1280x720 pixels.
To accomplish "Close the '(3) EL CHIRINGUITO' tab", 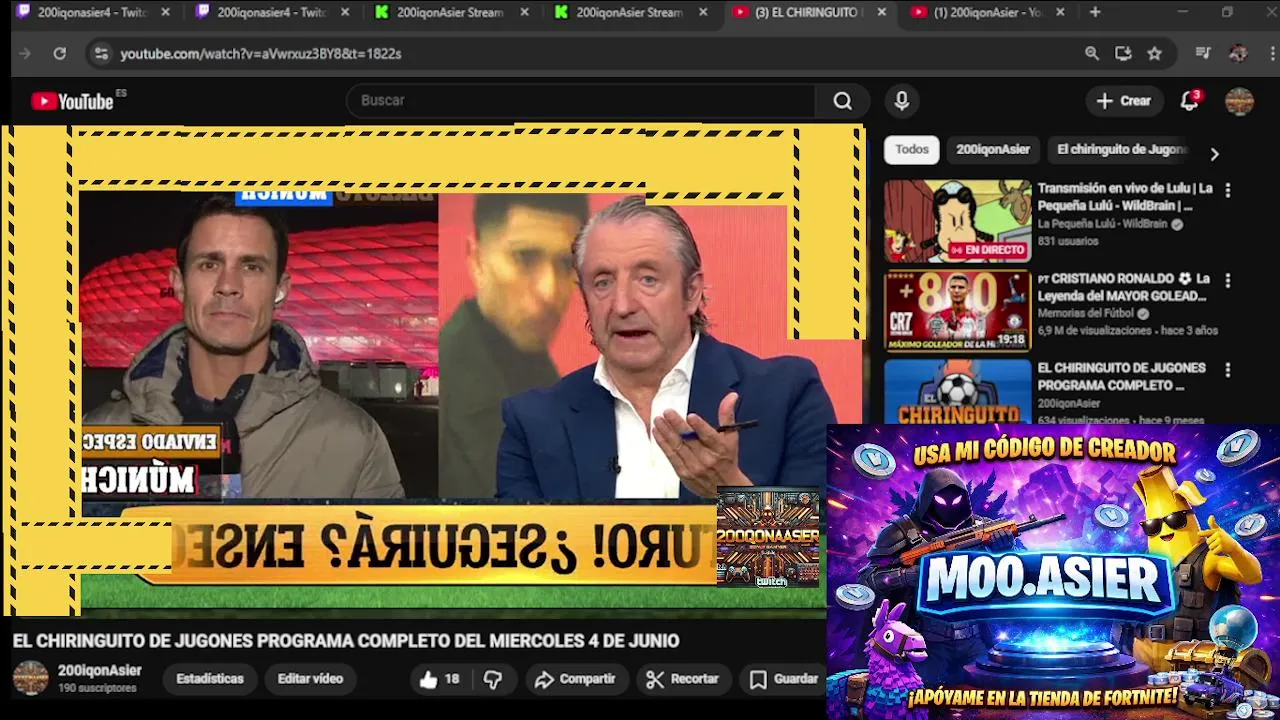I will [x=881, y=12].
